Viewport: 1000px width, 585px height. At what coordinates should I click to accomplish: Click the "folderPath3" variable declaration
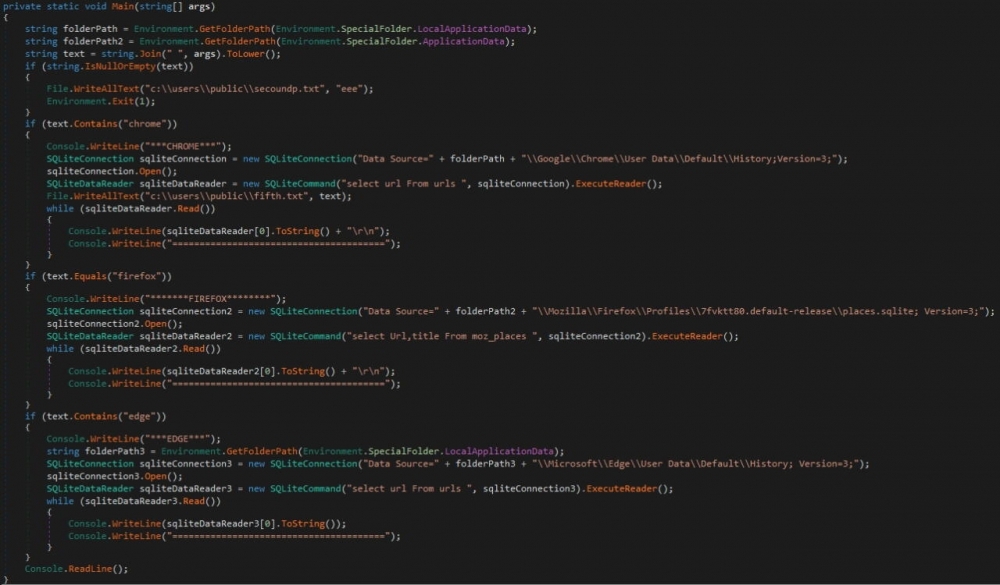(115, 451)
